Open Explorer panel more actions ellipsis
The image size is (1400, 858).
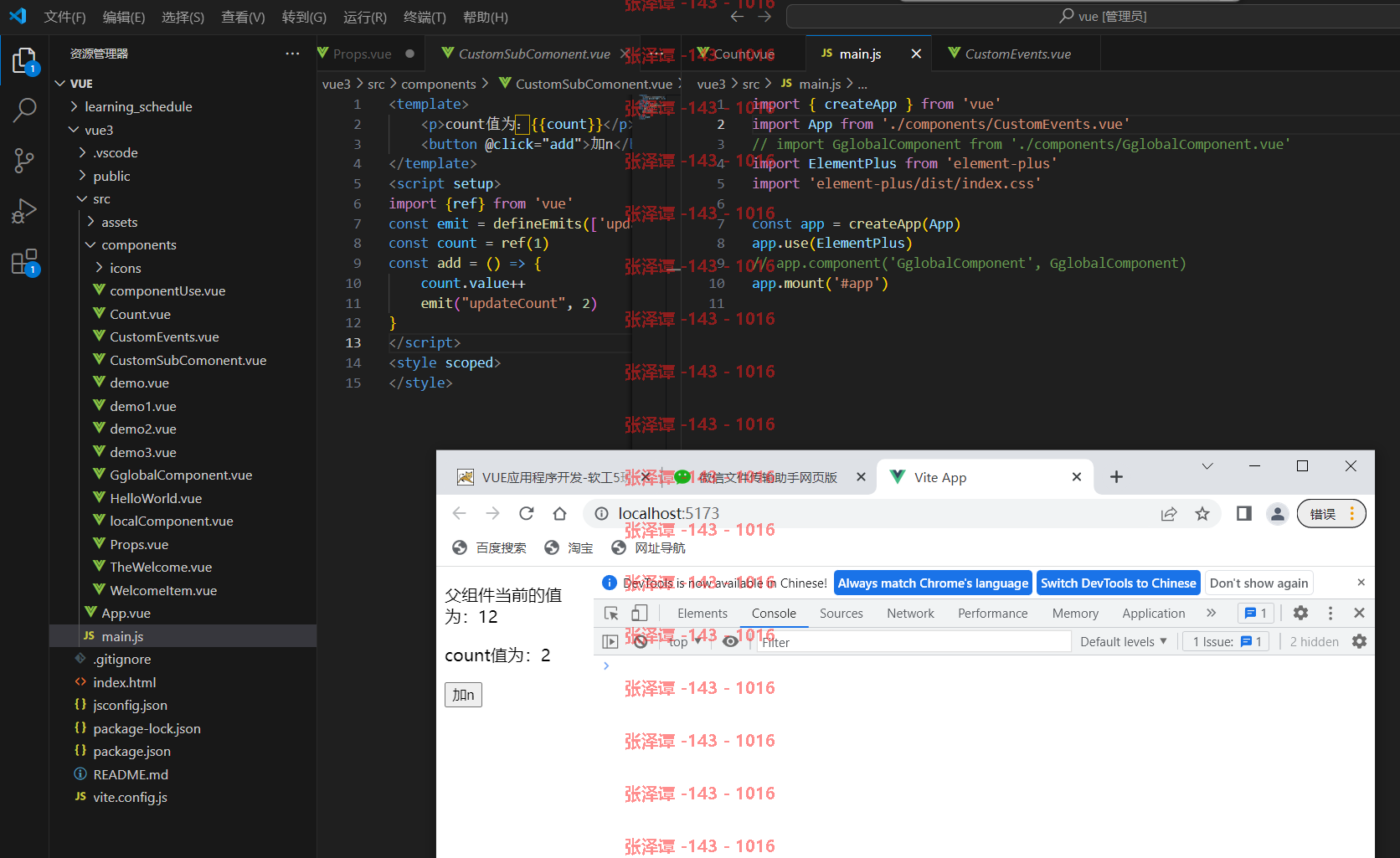pos(292,54)
